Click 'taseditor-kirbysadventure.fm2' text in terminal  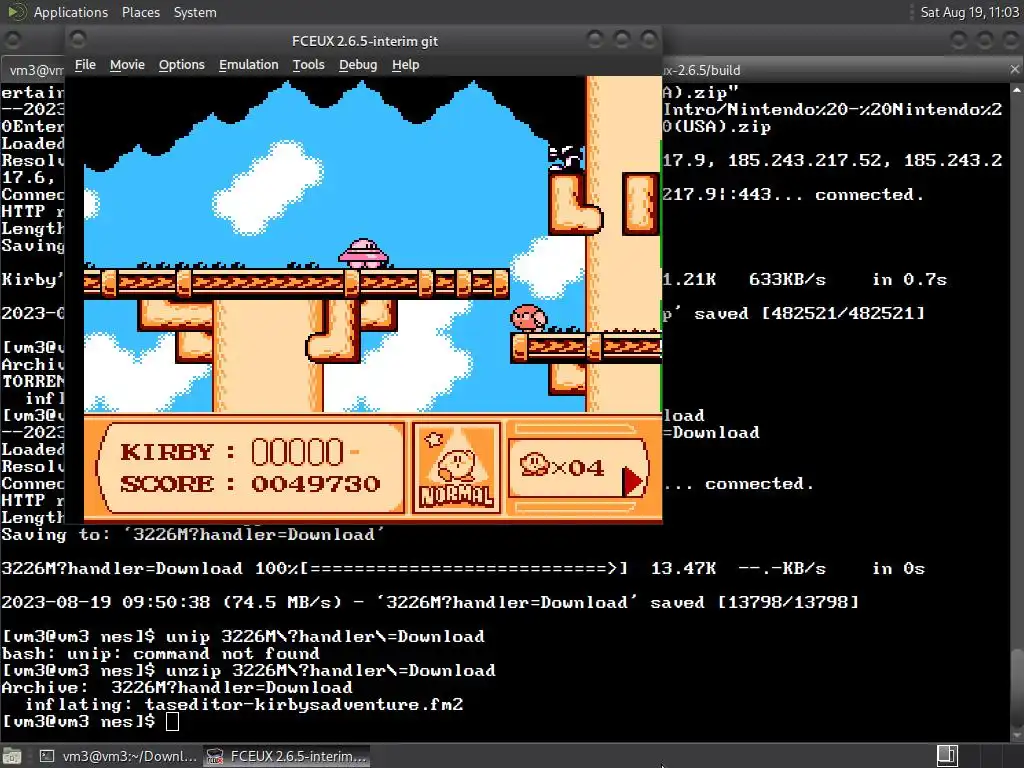coord(304,705)
